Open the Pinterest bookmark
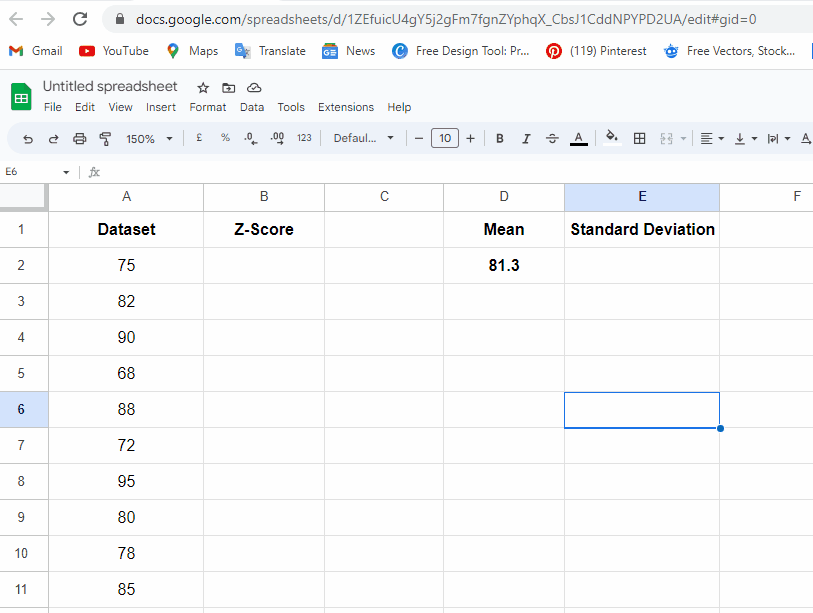Viewport: 813px width, 613px height. [596, 51]
